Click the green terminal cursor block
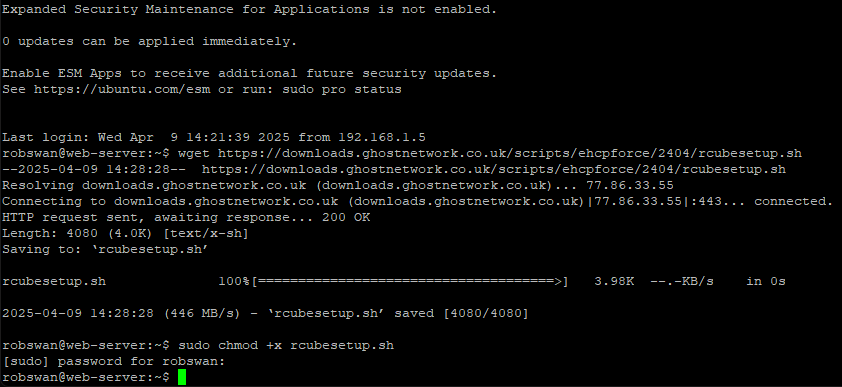Viewport: 842px width, 387px height. point(182,377)
